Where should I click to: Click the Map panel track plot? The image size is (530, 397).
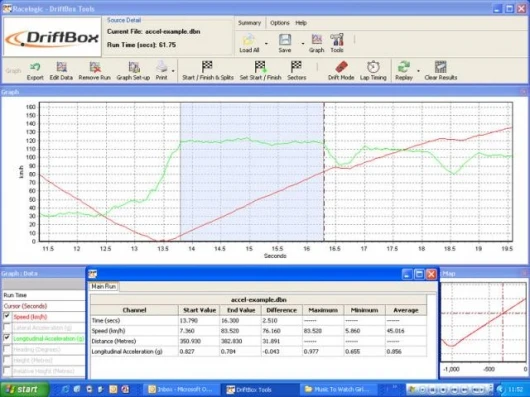[483, 322]
